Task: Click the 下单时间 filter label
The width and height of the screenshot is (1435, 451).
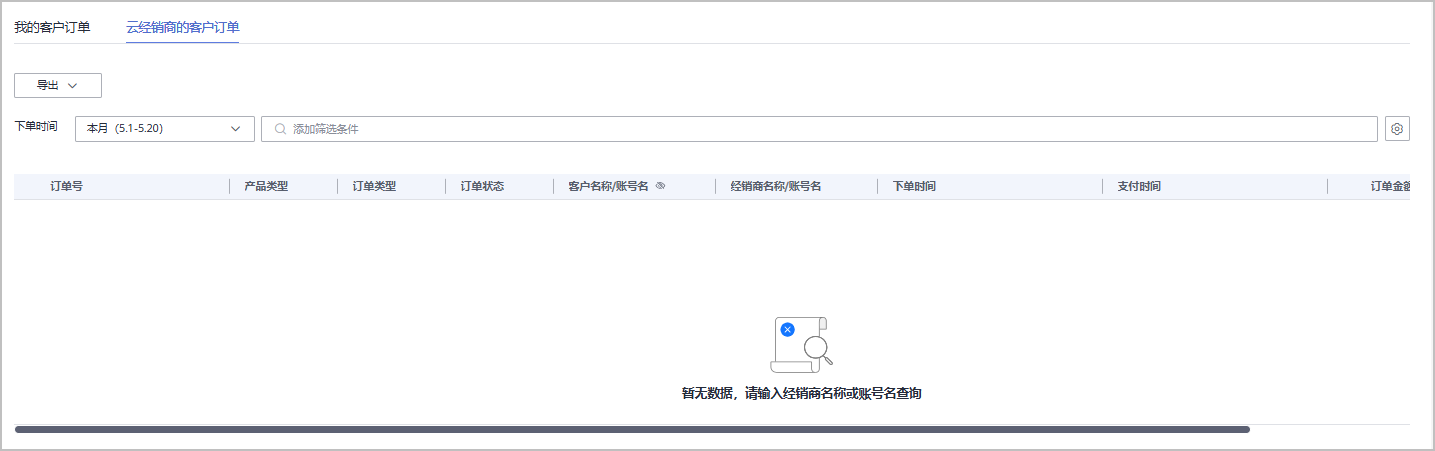Action: click(x=36, y=127)
